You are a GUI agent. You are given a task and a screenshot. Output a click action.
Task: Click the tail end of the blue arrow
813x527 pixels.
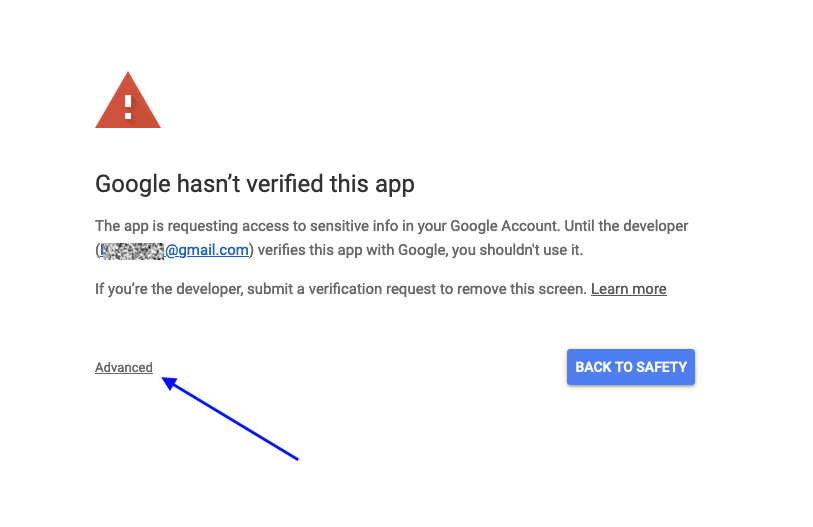[296, 458]
